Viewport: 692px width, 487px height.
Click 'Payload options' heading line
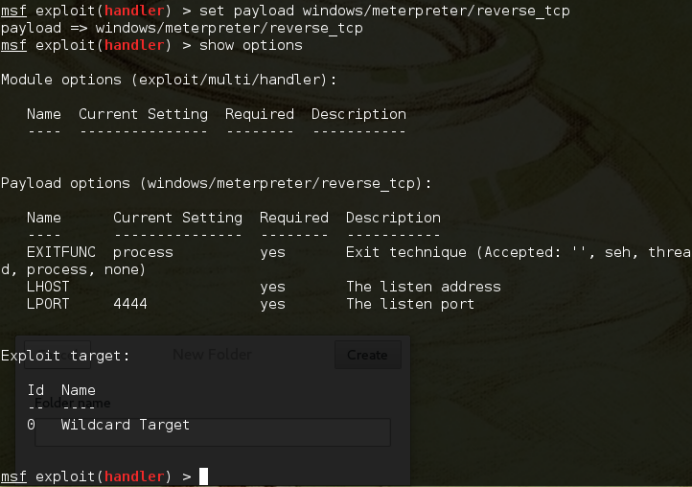[216, 183]
